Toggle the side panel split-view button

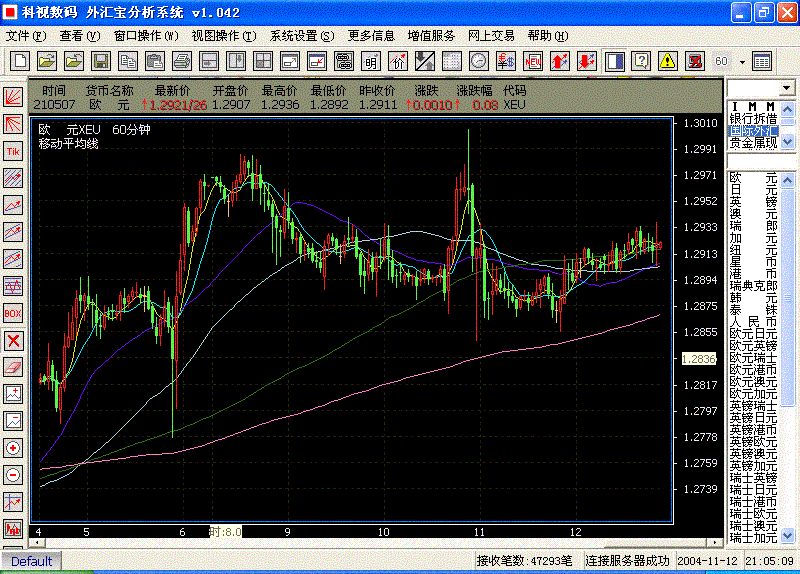614,61
